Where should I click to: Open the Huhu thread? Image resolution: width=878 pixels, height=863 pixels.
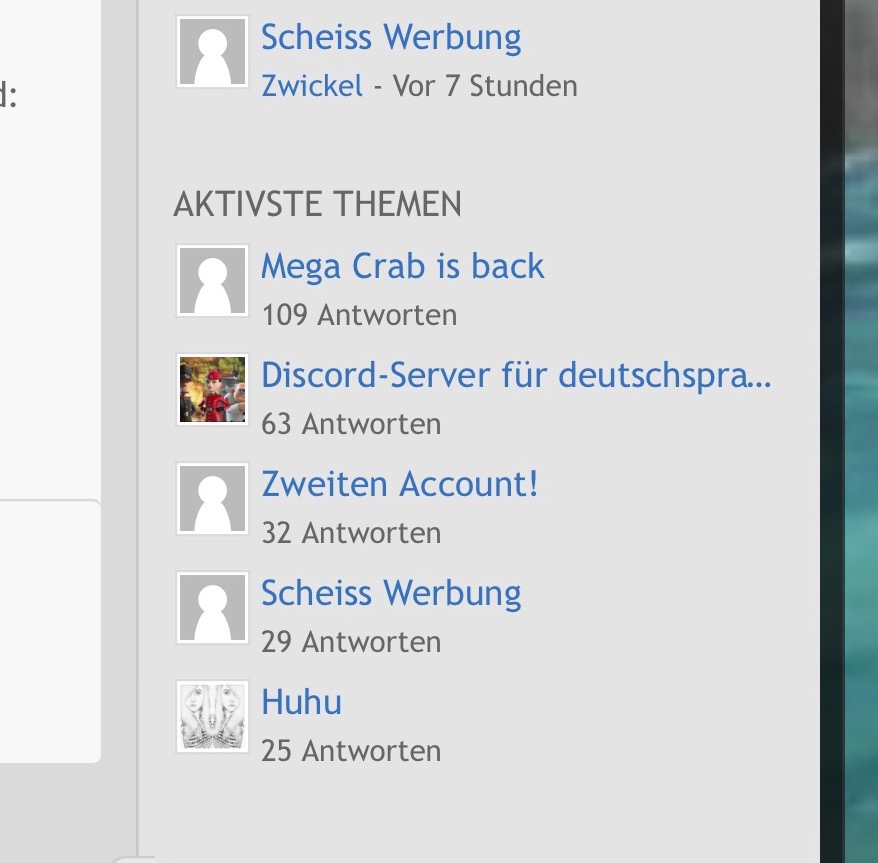tap(301, 702)
